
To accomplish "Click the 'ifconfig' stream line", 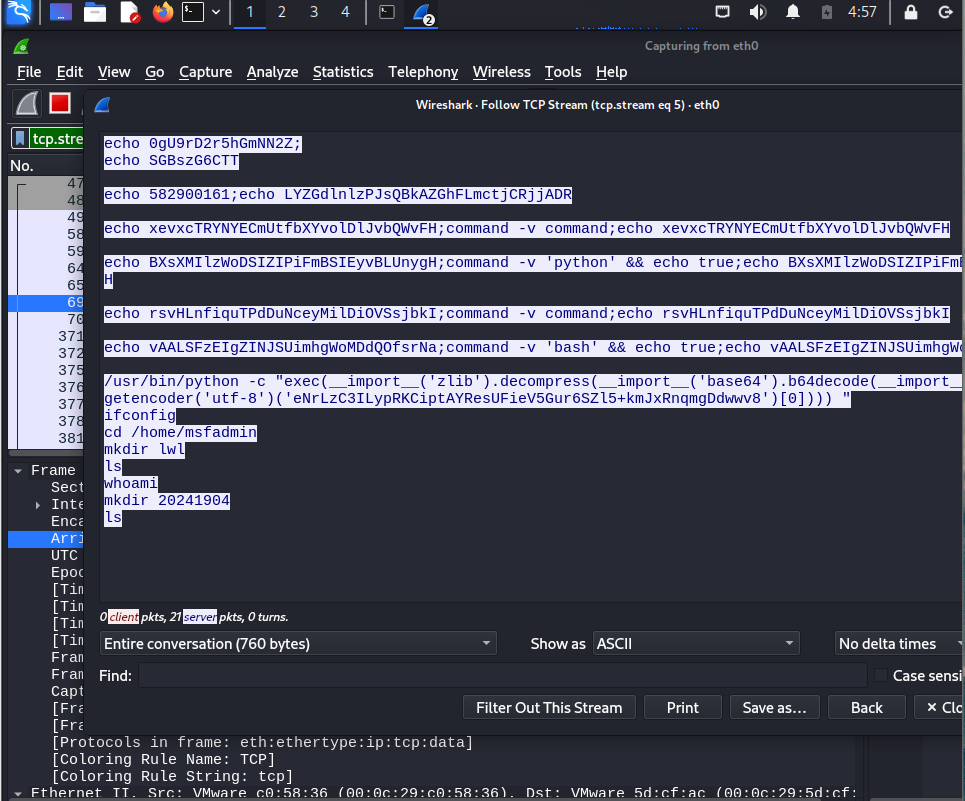I will pos(140,415).
